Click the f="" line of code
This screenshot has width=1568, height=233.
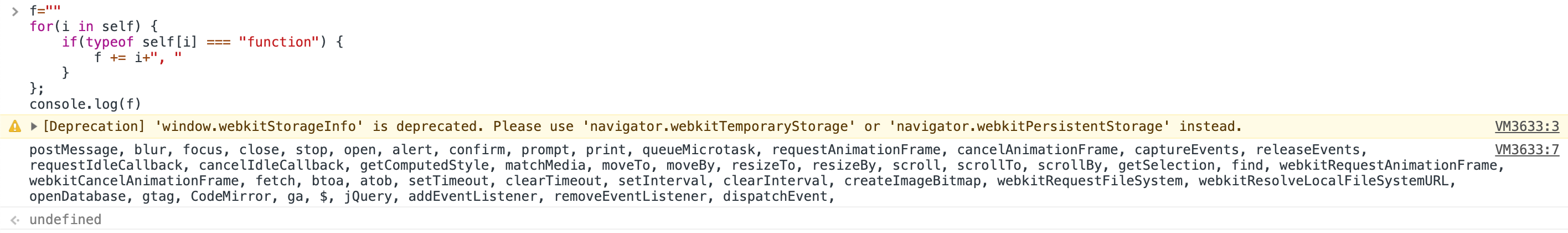pyautogui.click(x=45, y=11)
